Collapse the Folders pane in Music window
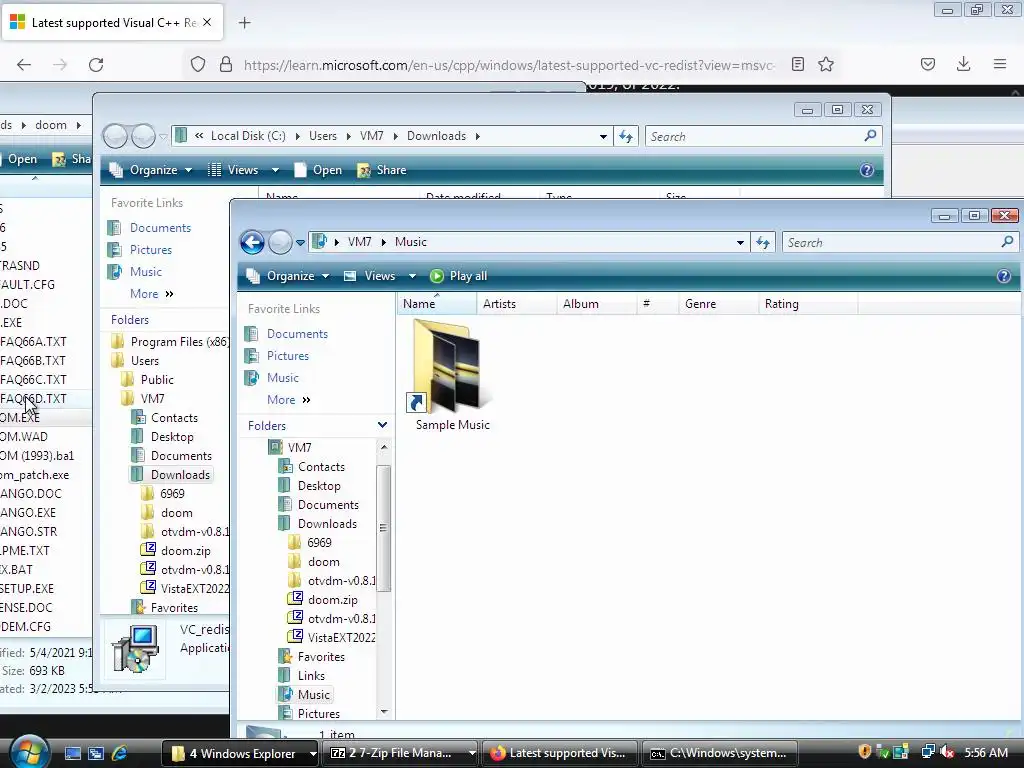The height and width of the screenshot is (768, 1024). click(x=382, y=425)
